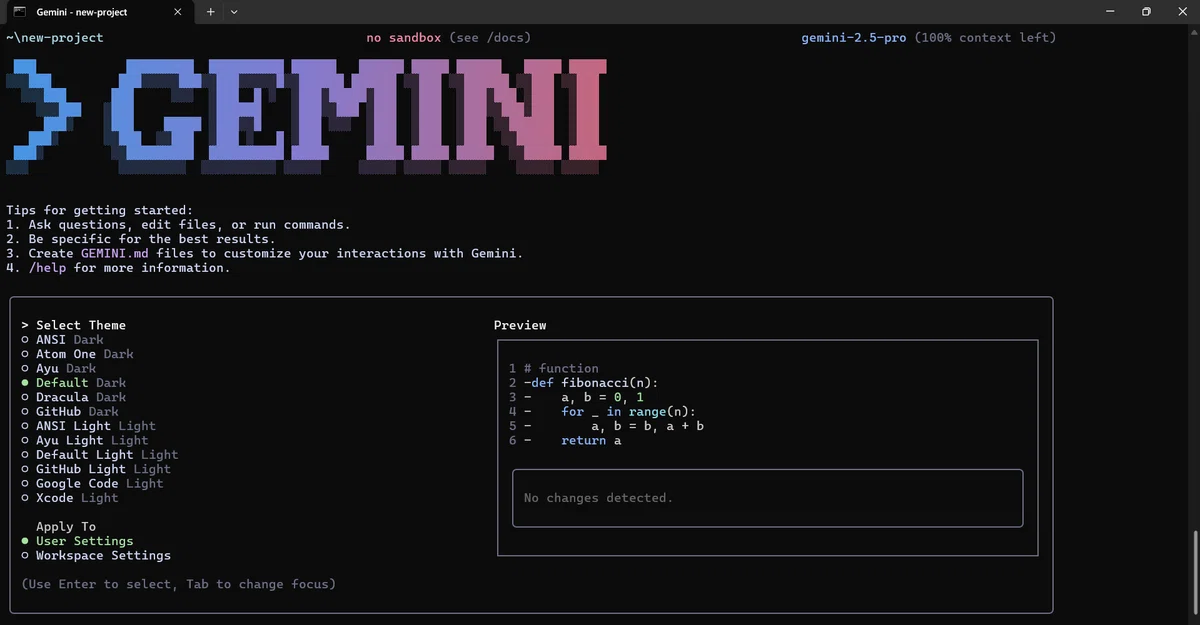1200x625 pixels.
Task: Choose Workspace Settings under Apply To
Action: pos(95,555)
